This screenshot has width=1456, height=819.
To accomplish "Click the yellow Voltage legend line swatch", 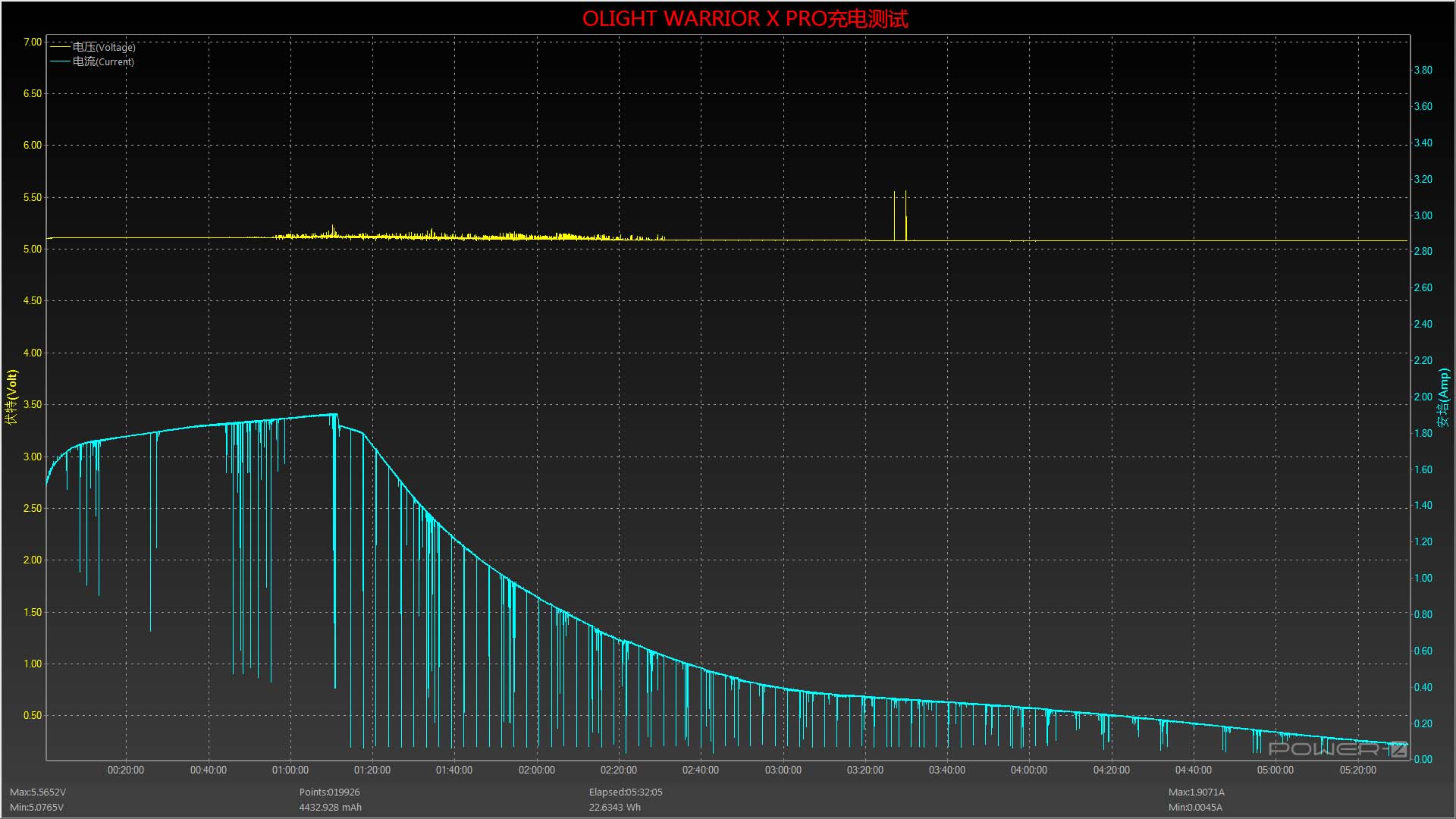I will pos(60,47).
